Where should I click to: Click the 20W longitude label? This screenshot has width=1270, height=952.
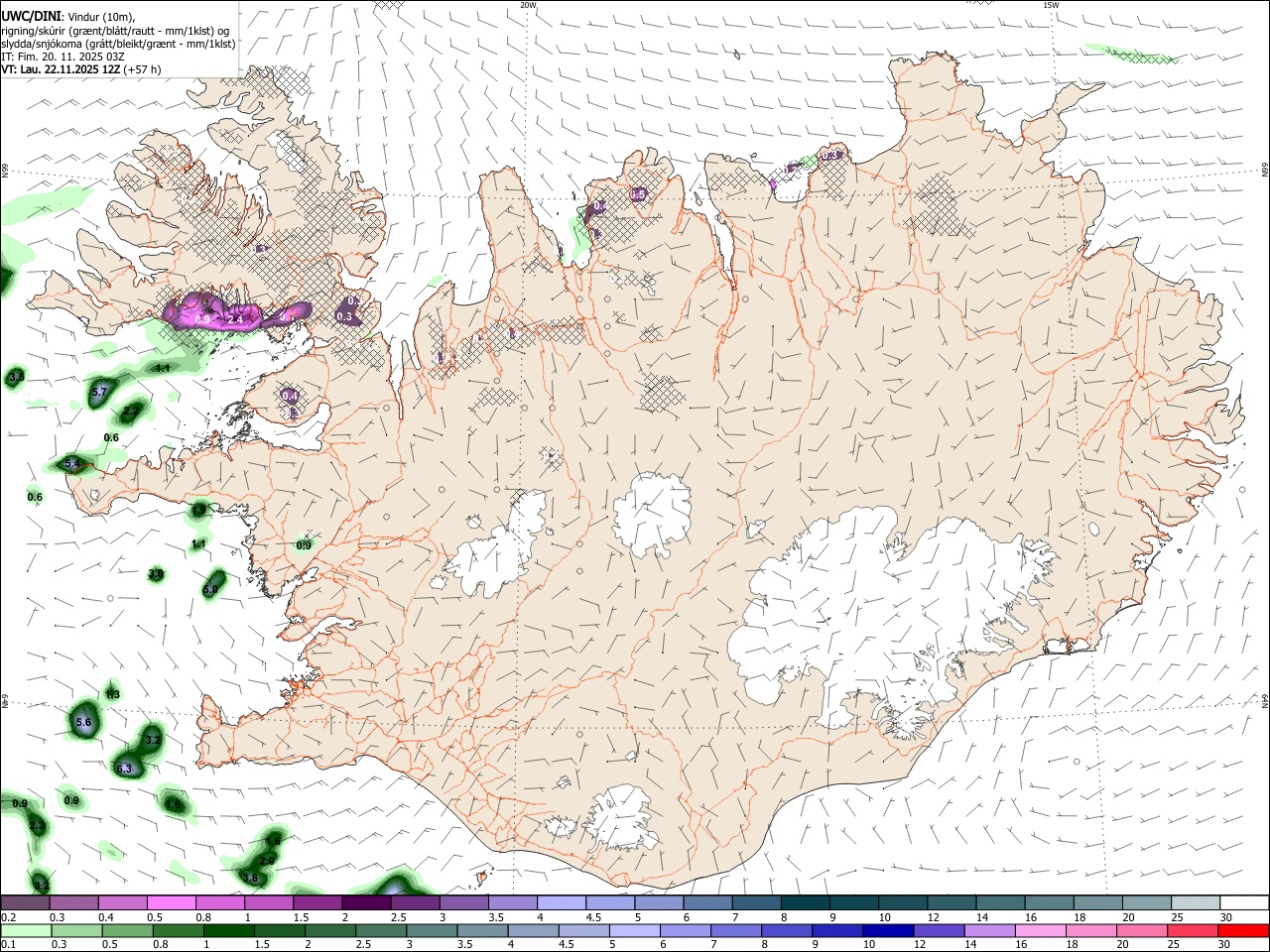[x=528, y=5]
